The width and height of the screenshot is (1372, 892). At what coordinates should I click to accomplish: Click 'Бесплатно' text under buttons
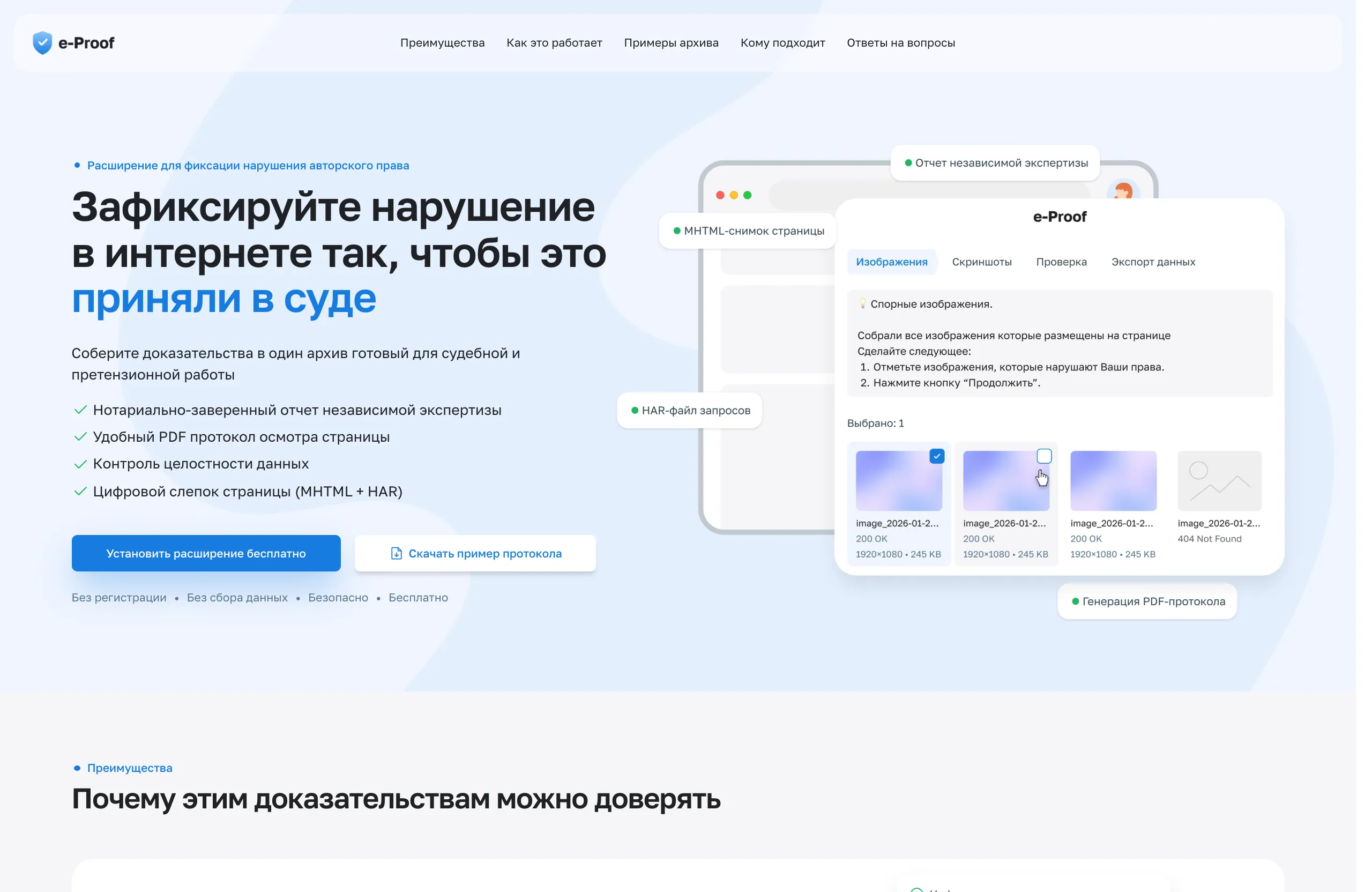click(x=418, y=597)
